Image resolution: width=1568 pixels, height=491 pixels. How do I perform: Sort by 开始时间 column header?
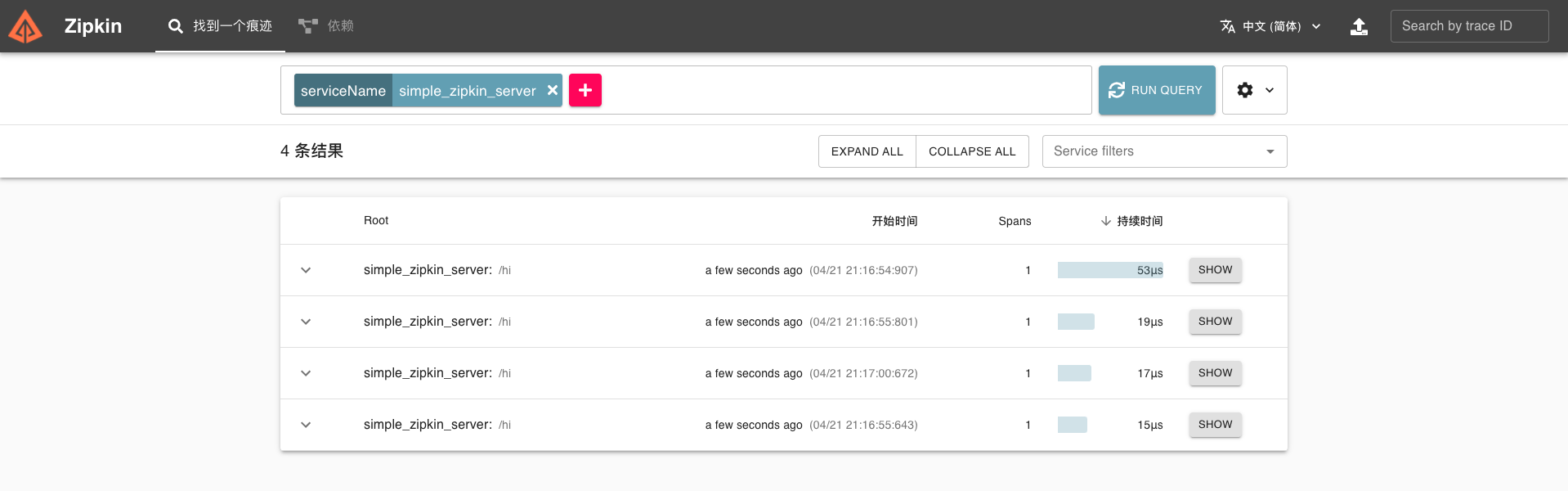[894, 221]
